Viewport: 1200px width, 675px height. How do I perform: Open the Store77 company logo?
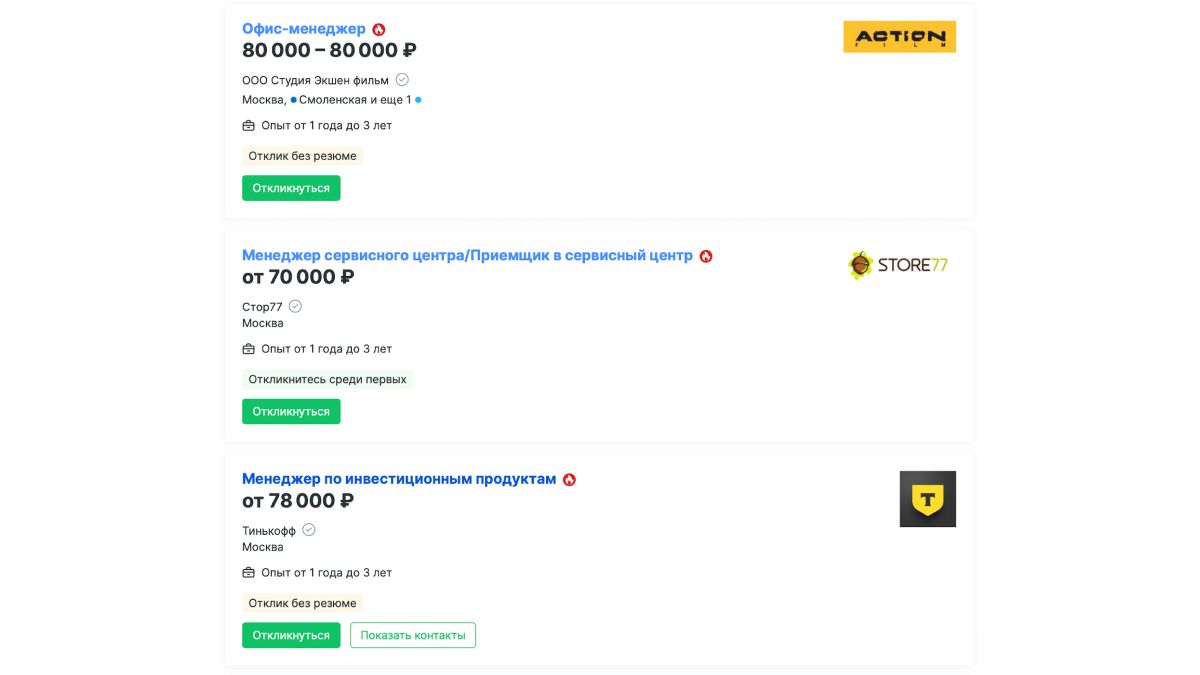tap(898, 265)
